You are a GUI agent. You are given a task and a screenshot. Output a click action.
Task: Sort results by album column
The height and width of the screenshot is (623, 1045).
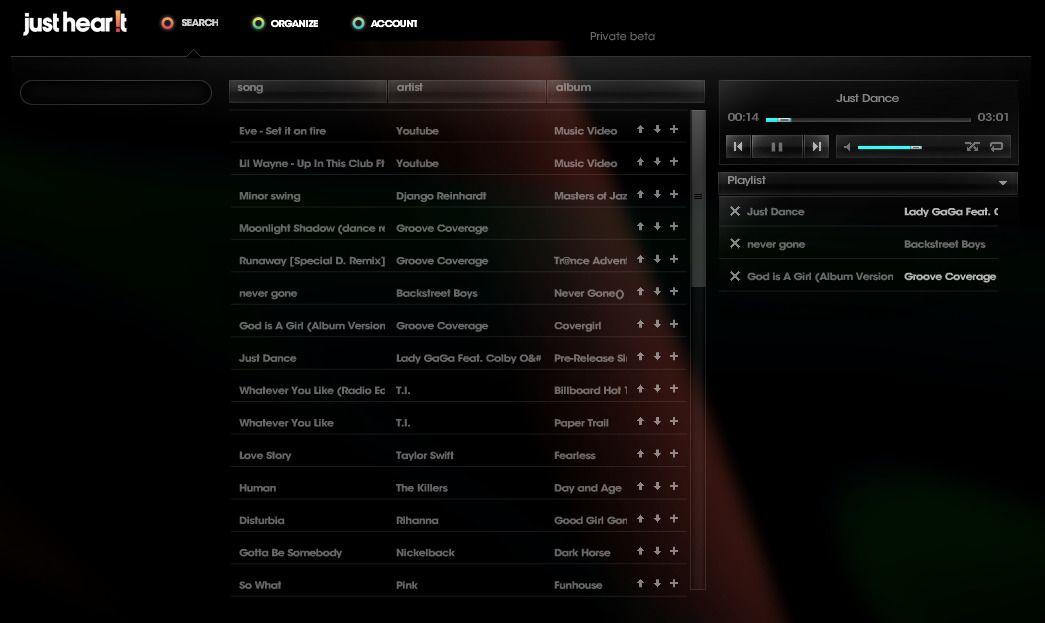tap(626, 91)
